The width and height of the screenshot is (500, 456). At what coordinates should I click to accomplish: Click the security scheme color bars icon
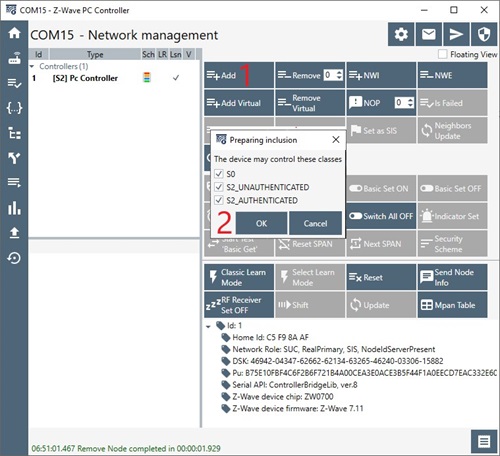[147, 78]
